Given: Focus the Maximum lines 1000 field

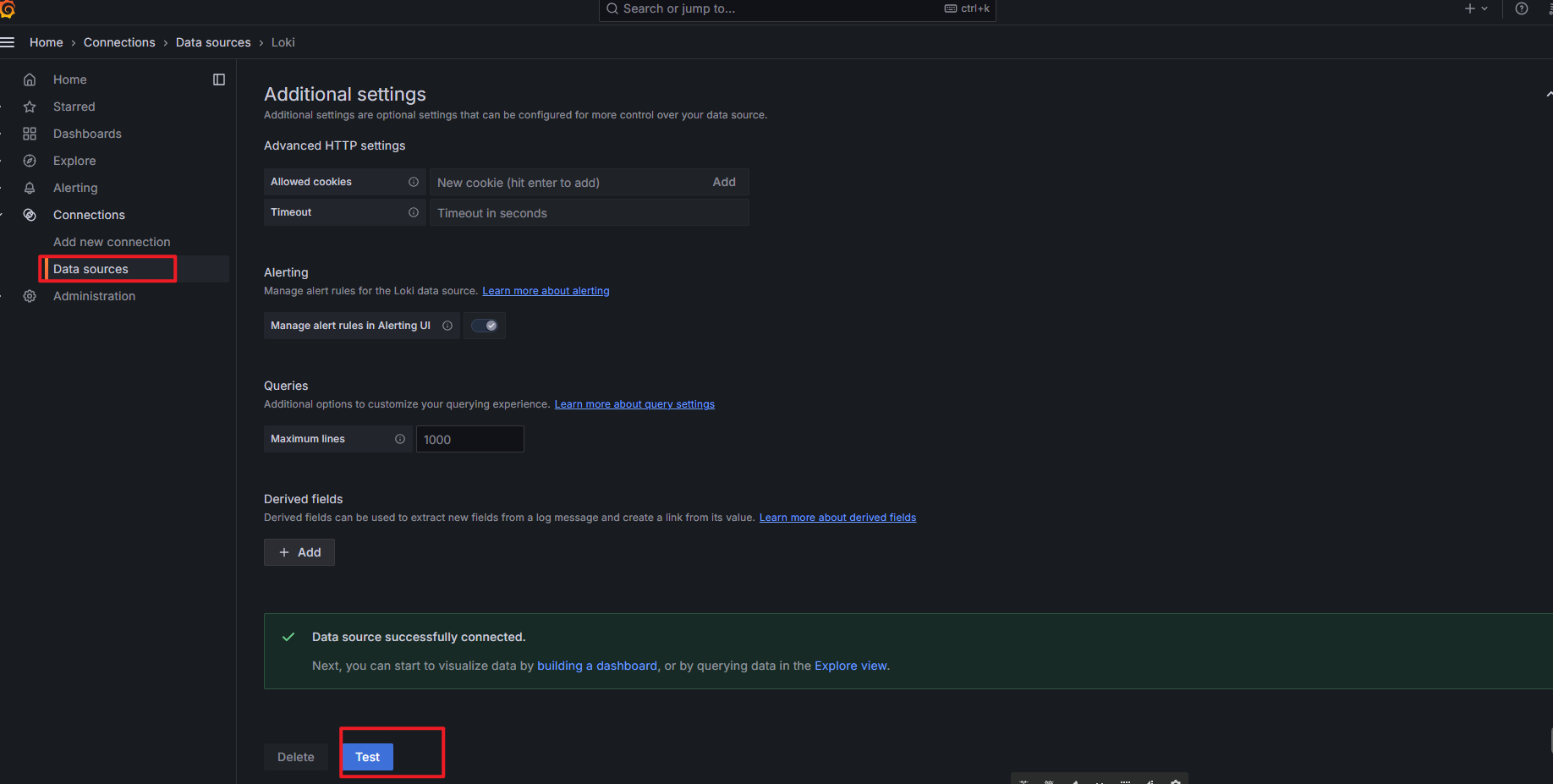Looking at the screenshot, I should [x=469, y=440].
